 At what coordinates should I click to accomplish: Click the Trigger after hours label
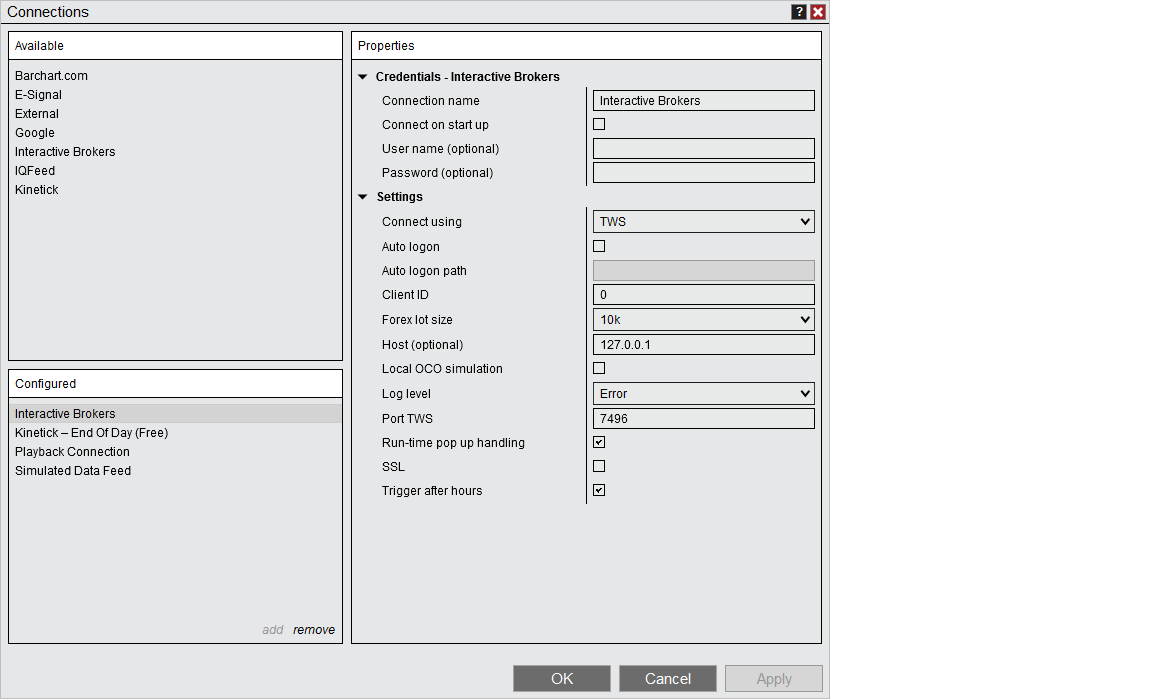click(x=432, y=491)
